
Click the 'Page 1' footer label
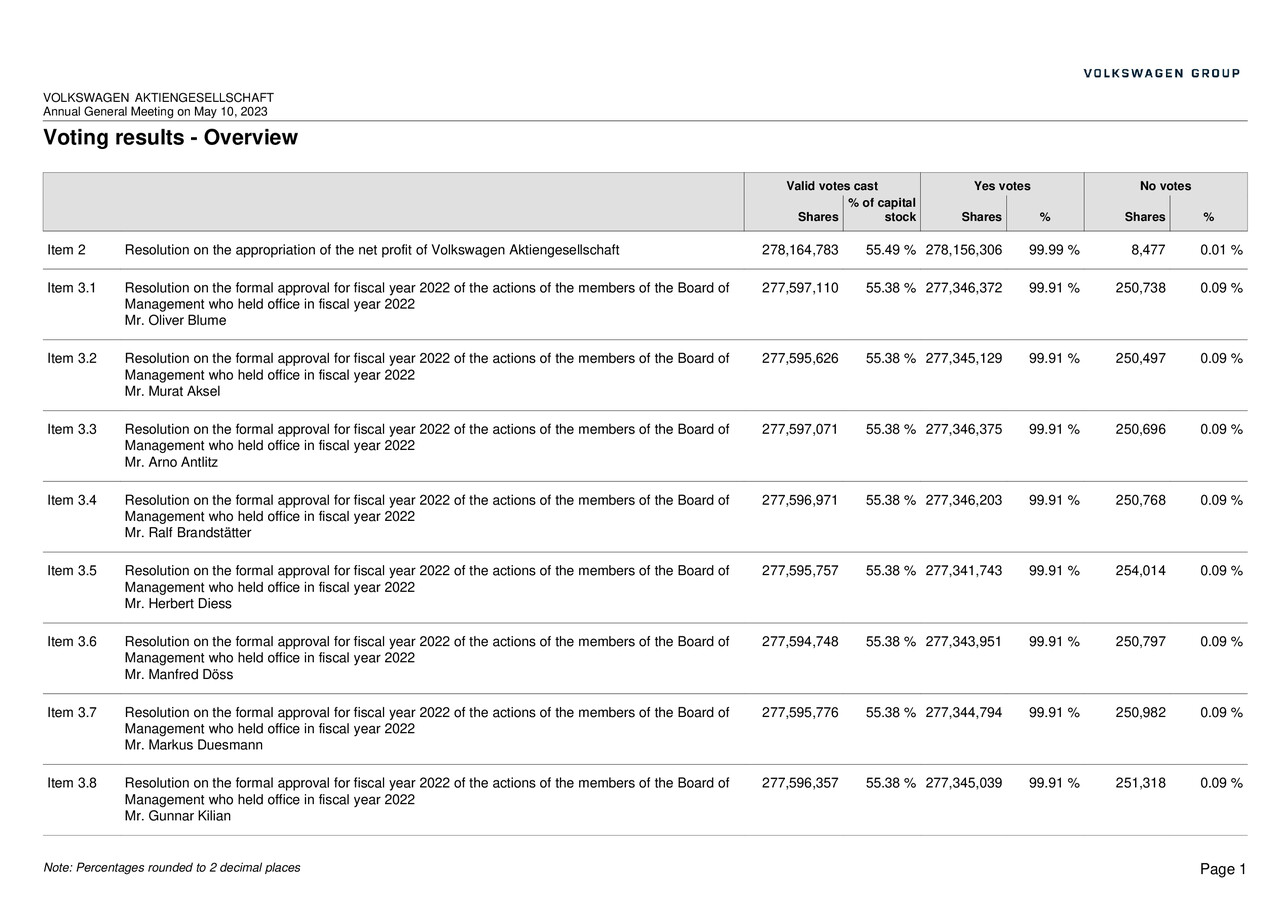[1223, 871]
